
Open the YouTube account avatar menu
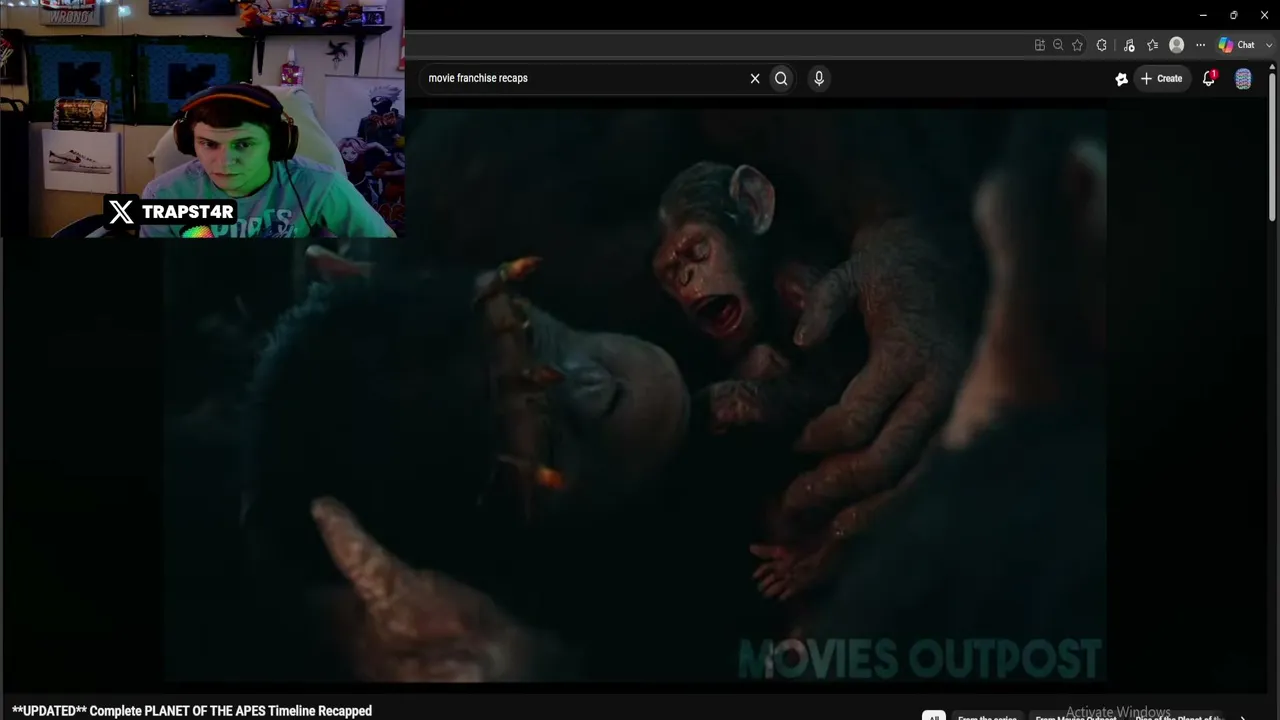1243,79
